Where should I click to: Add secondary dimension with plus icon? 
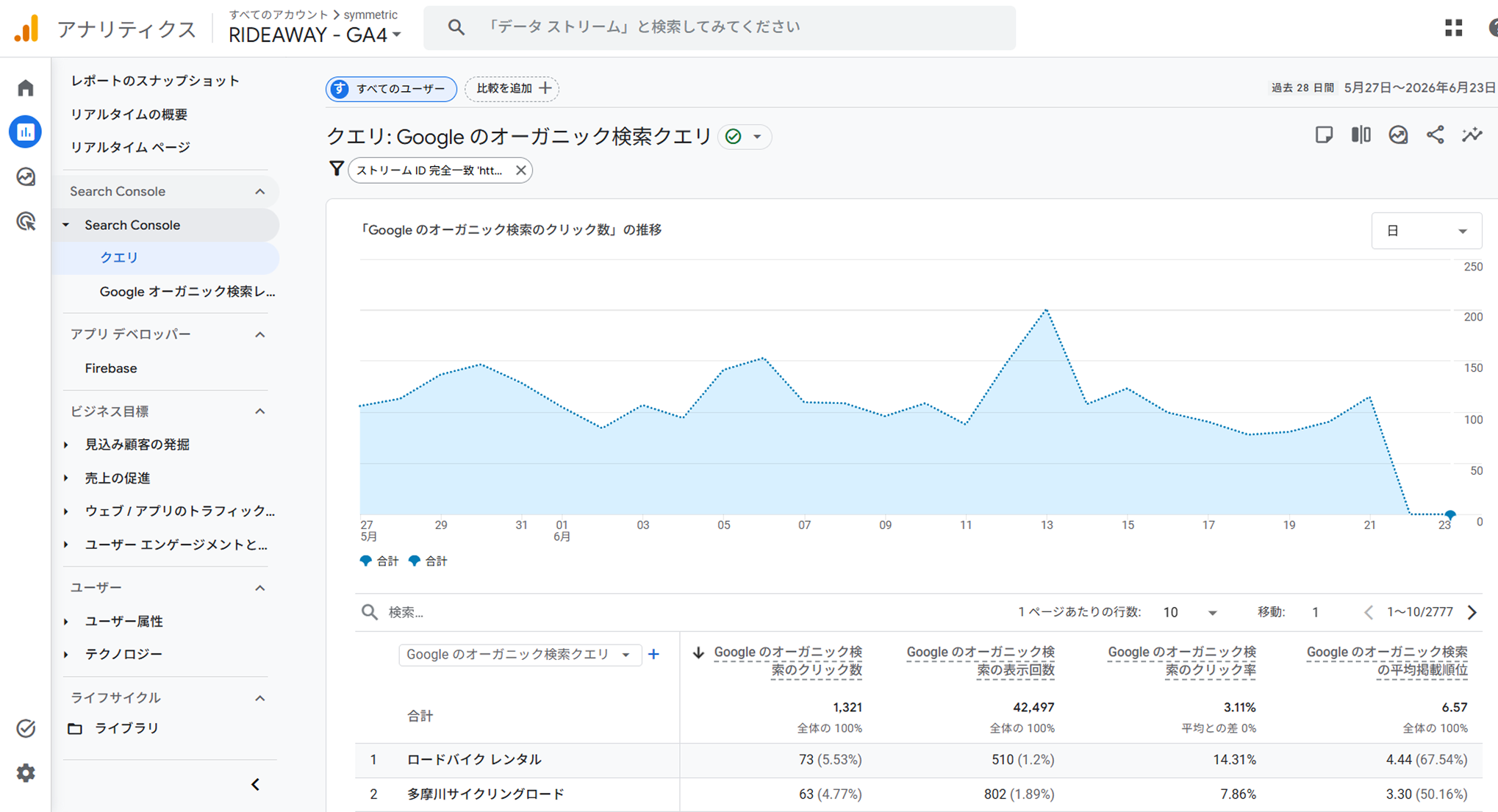(x=653, y=654)
